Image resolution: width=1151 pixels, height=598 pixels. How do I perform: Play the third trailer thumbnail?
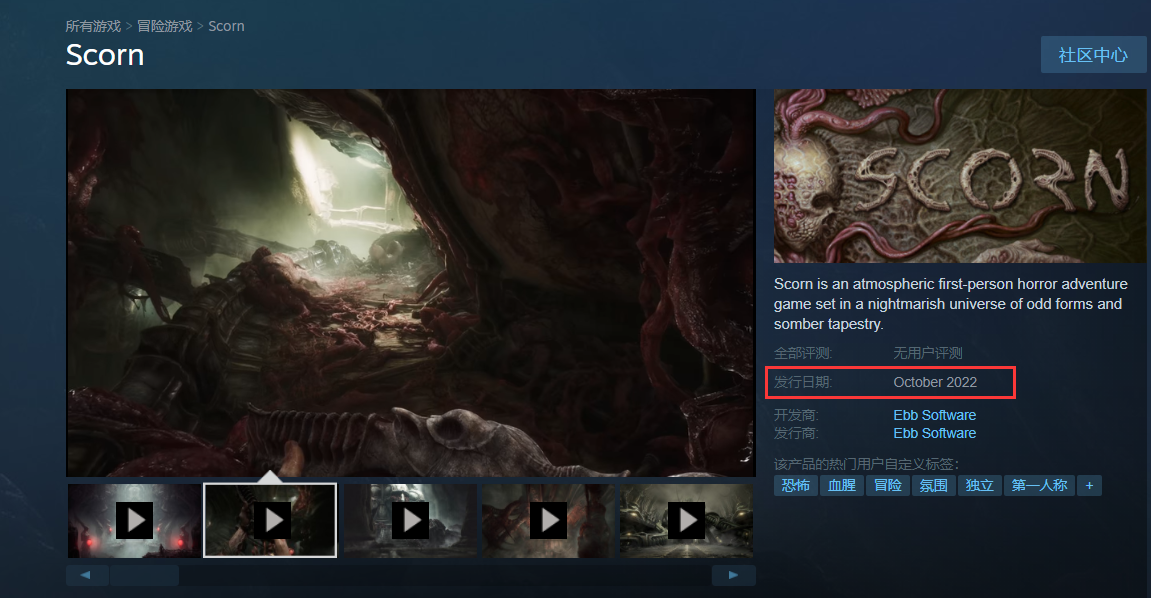(410, 520)
